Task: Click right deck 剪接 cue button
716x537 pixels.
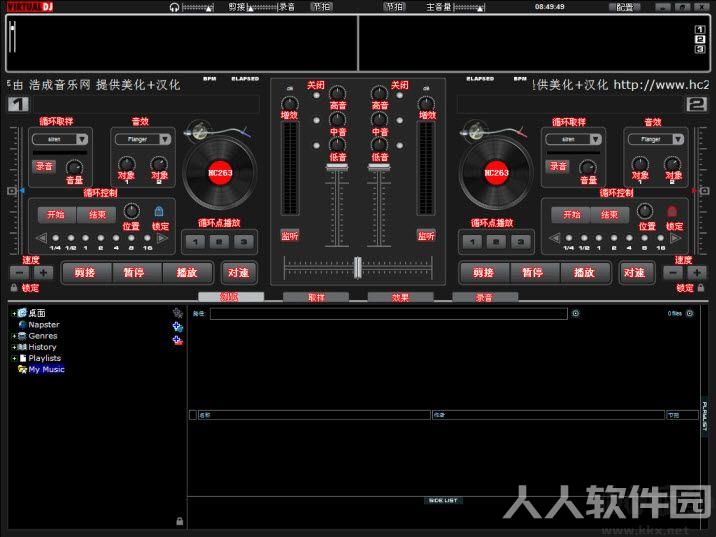Action: [483, 273]
